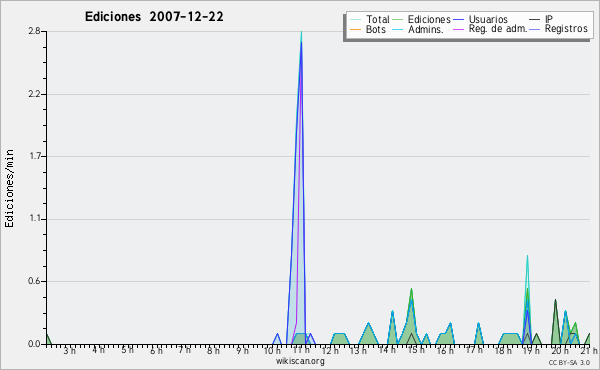This screenshot has width=600, height=370.
Task: Click the green Ediciones legend color line
Action: coord(398,19)
